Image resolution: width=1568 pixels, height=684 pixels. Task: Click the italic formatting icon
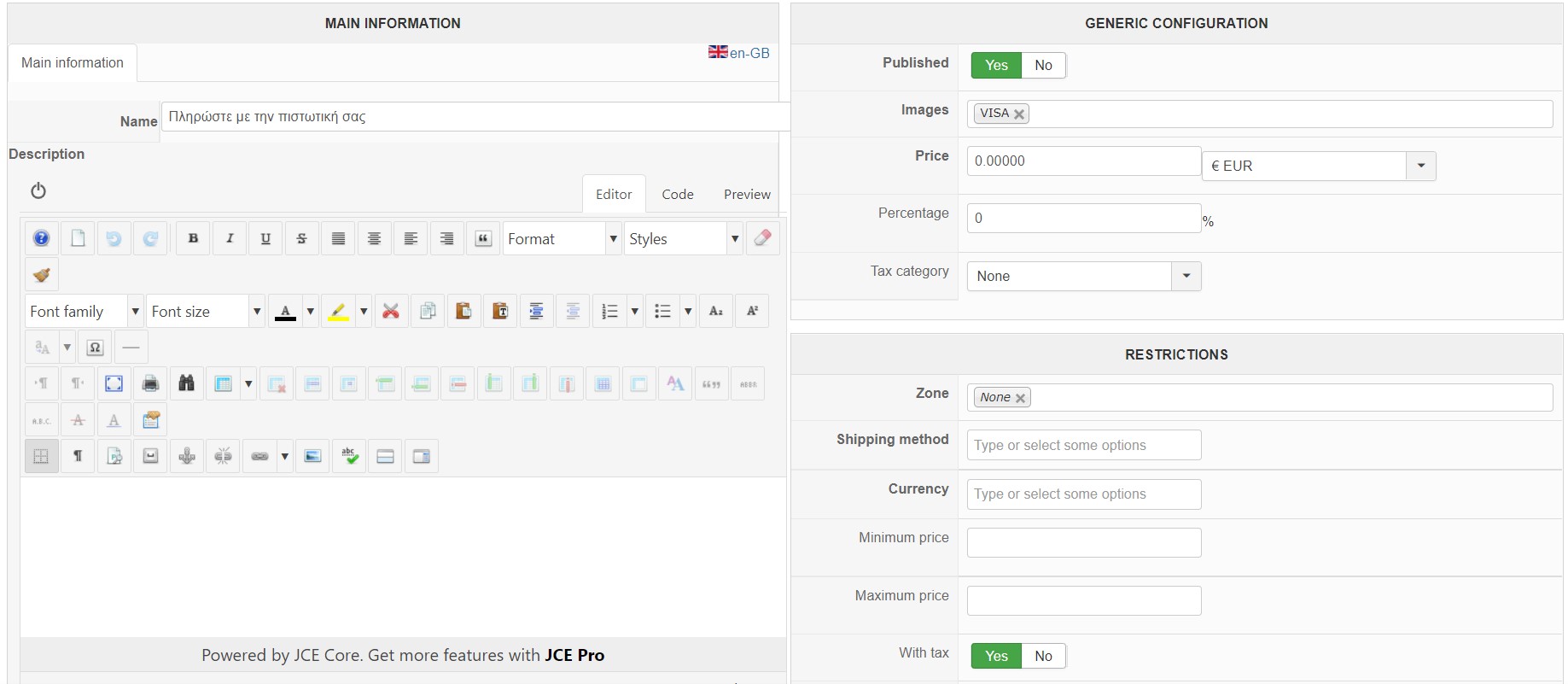(230, 238)
